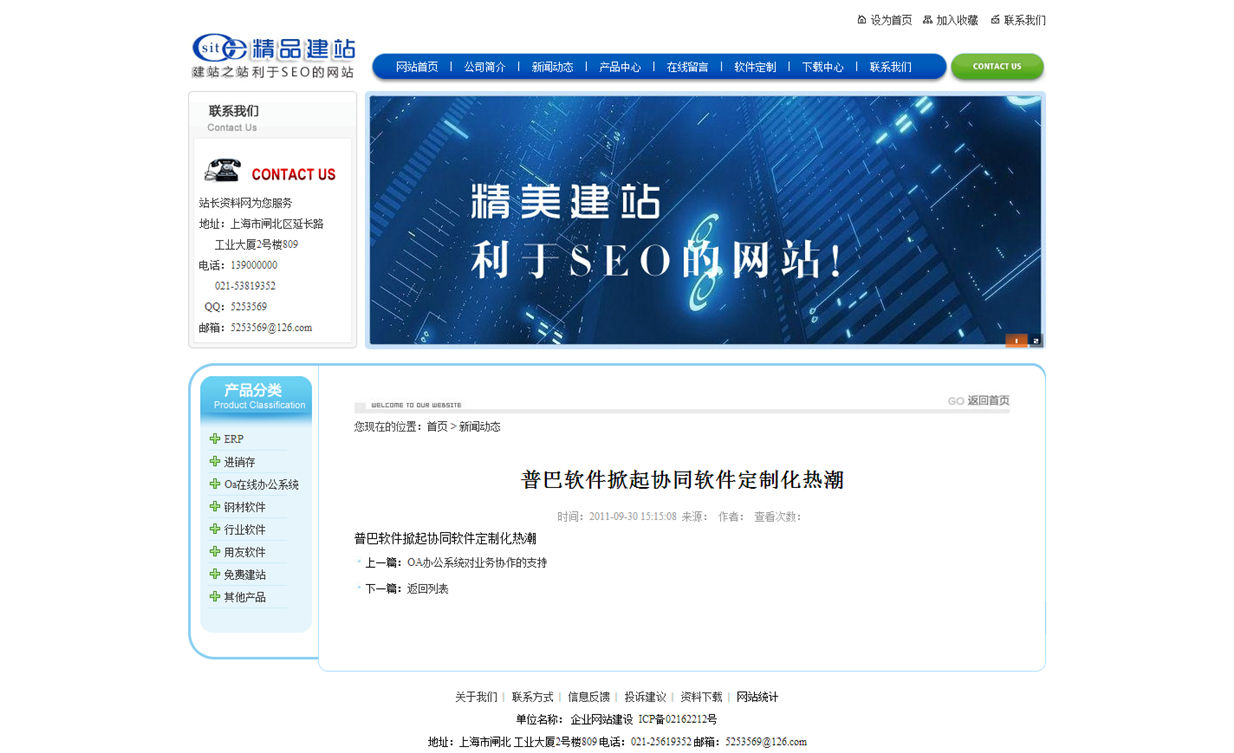This screenshot has width=1234, height=753.
Task: Click green plus icon next to ERP
Action: 215,439
